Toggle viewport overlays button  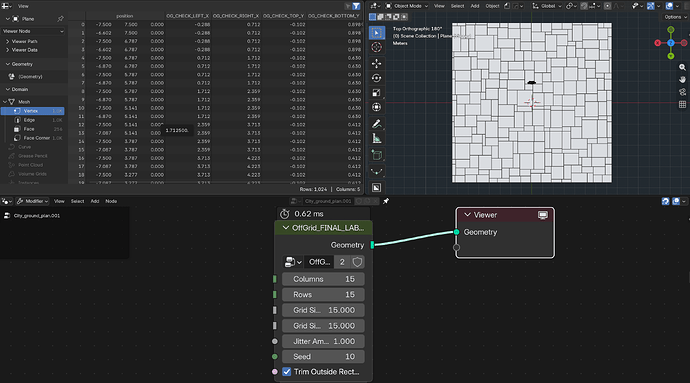point(669,6)
